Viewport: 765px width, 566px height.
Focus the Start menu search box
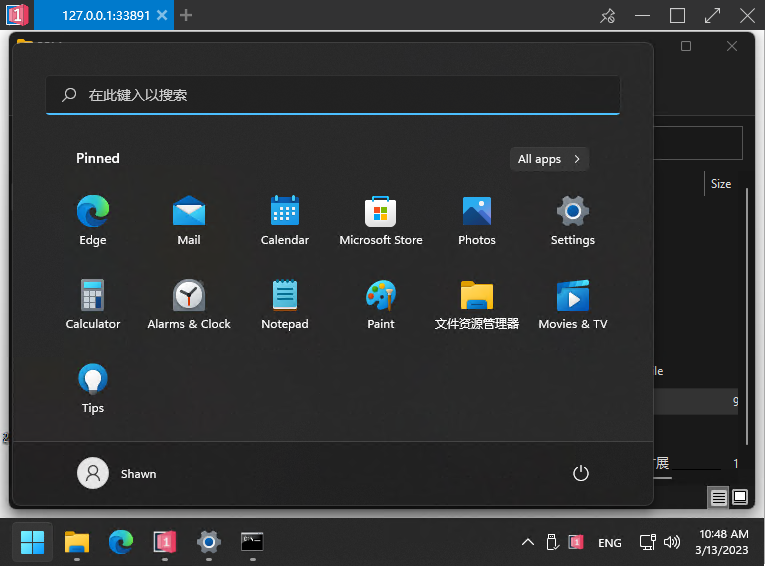point(333,95)
